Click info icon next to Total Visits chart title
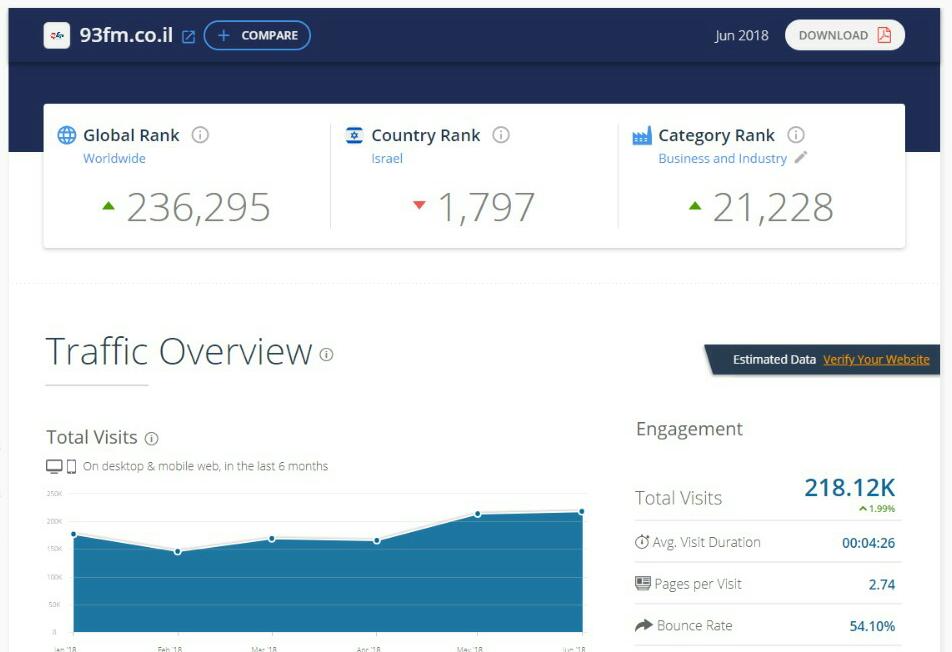 click(152, 438)
